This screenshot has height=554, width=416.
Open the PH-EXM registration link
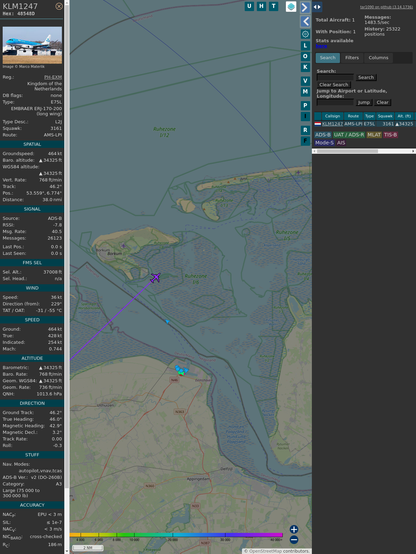(53, 77)
